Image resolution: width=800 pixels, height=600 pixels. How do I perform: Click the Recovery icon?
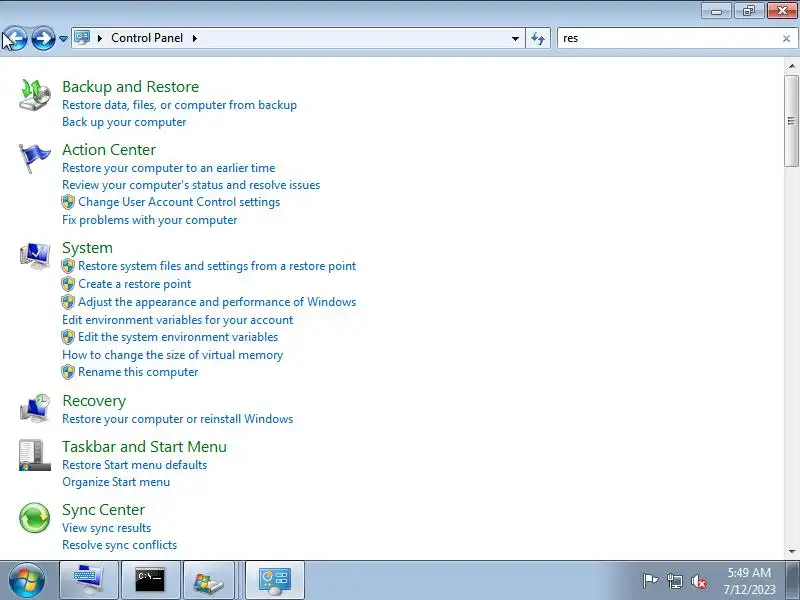click(x=35, y=408)
